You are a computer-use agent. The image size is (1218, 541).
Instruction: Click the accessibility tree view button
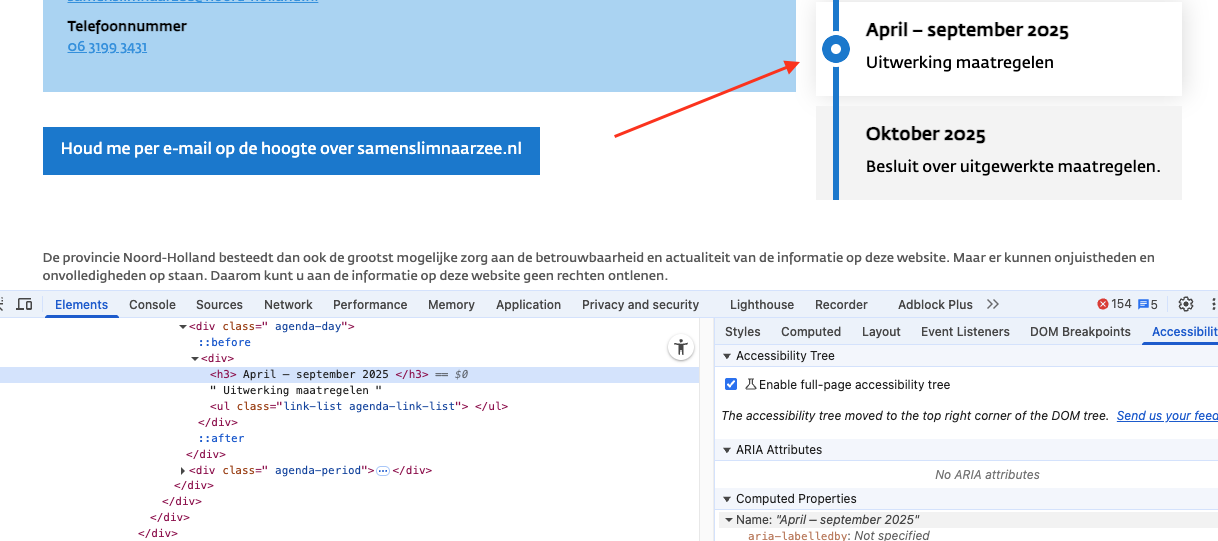point(681,348)
